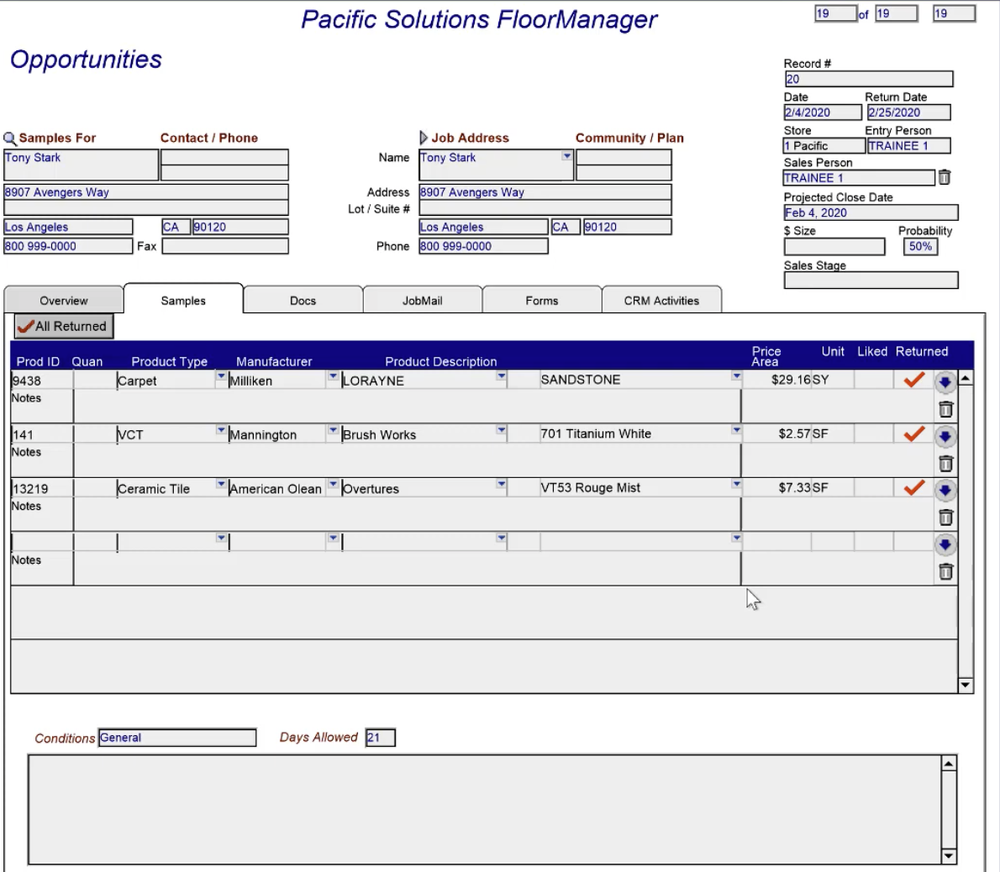Switch to CRM Activities tab
Viewport: 1000px width, 872px height.
click(x=661, y=300)
